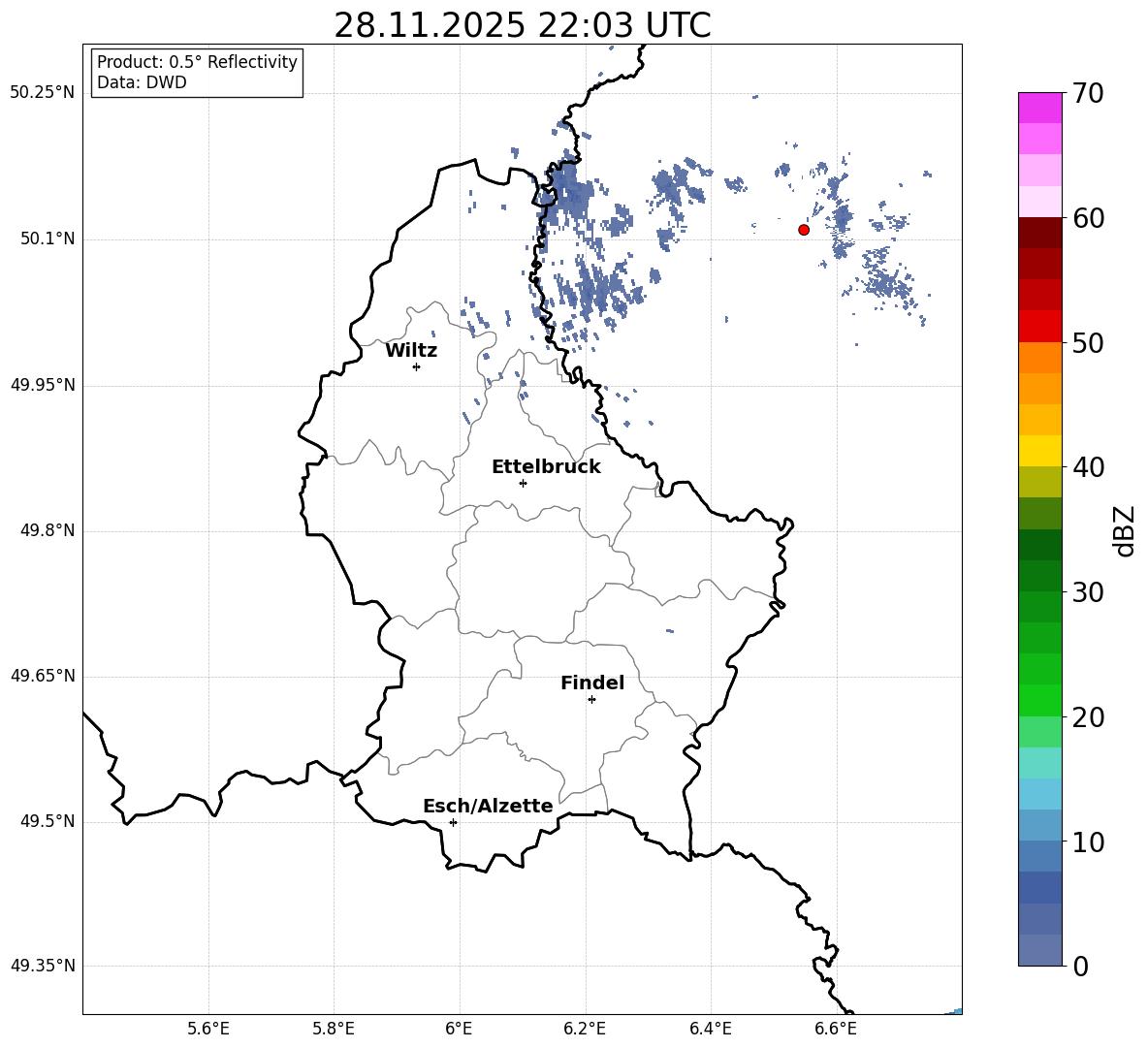Image resolution: width=1148 pixels, height=1048 pixels.
Task: Click the 60 colorbar tick label
Action: pos(1088,218)
